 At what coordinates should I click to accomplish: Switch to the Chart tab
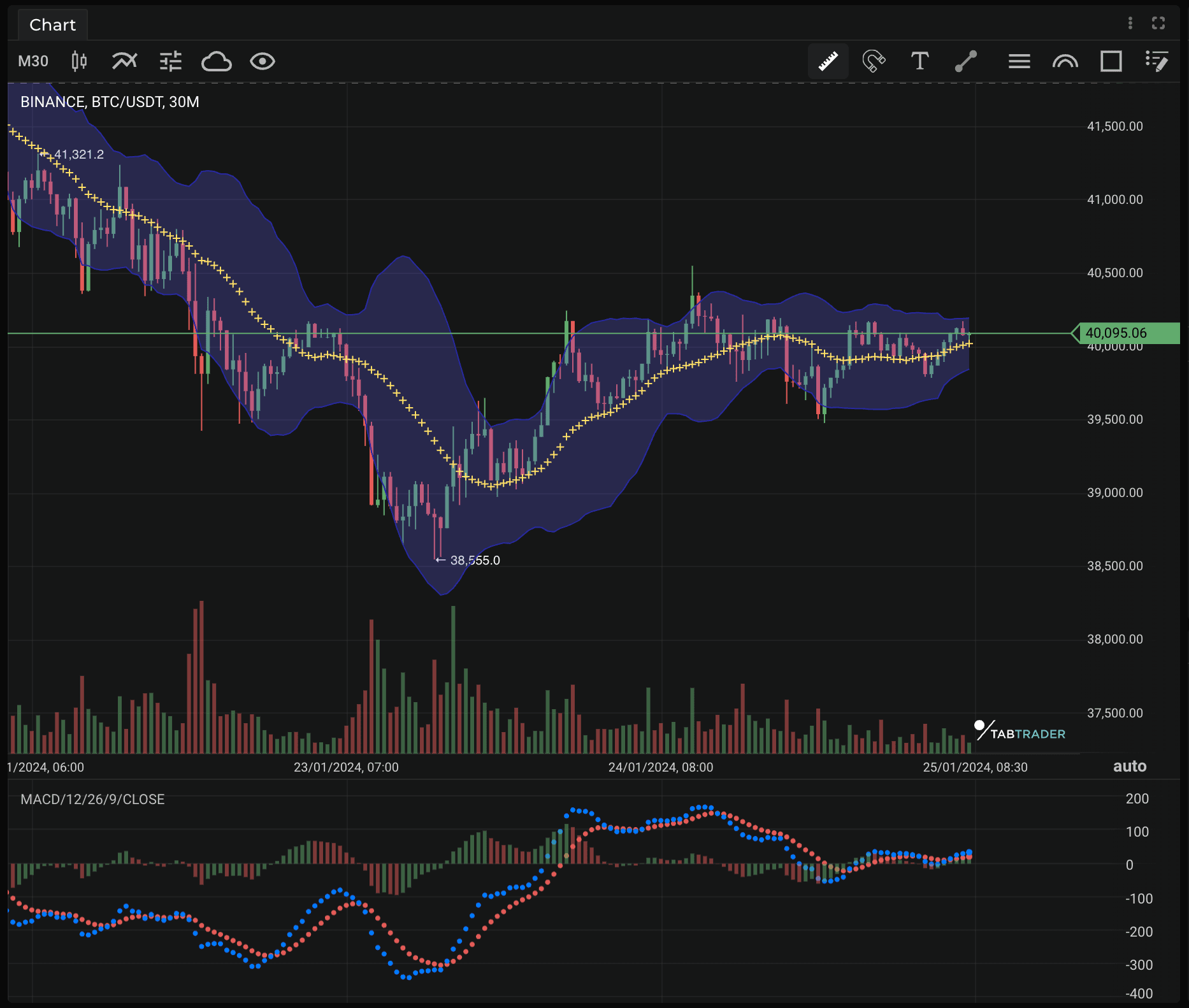[x=52, y=25]
